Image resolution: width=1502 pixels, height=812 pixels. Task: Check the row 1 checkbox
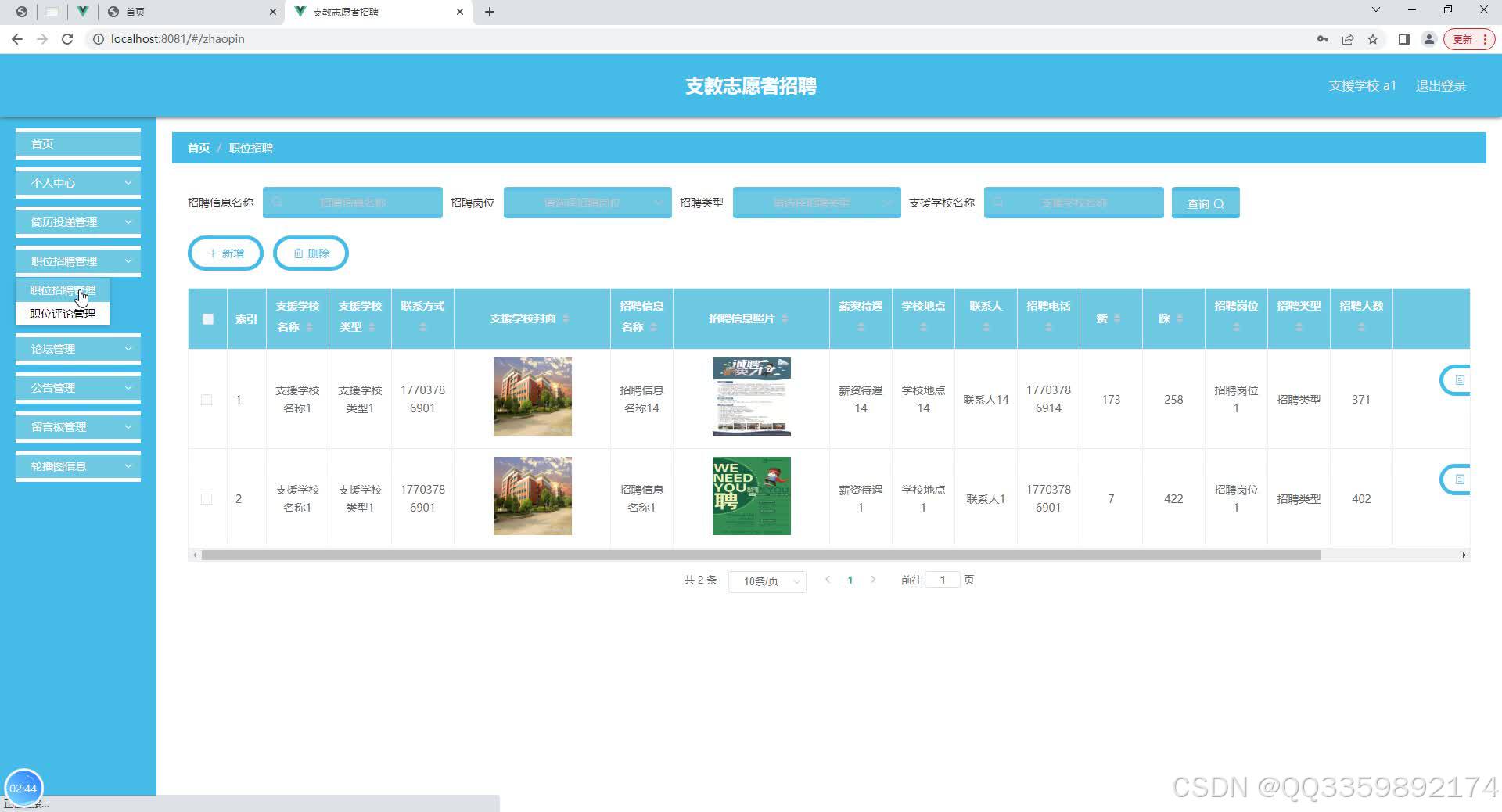pos(207,400)
